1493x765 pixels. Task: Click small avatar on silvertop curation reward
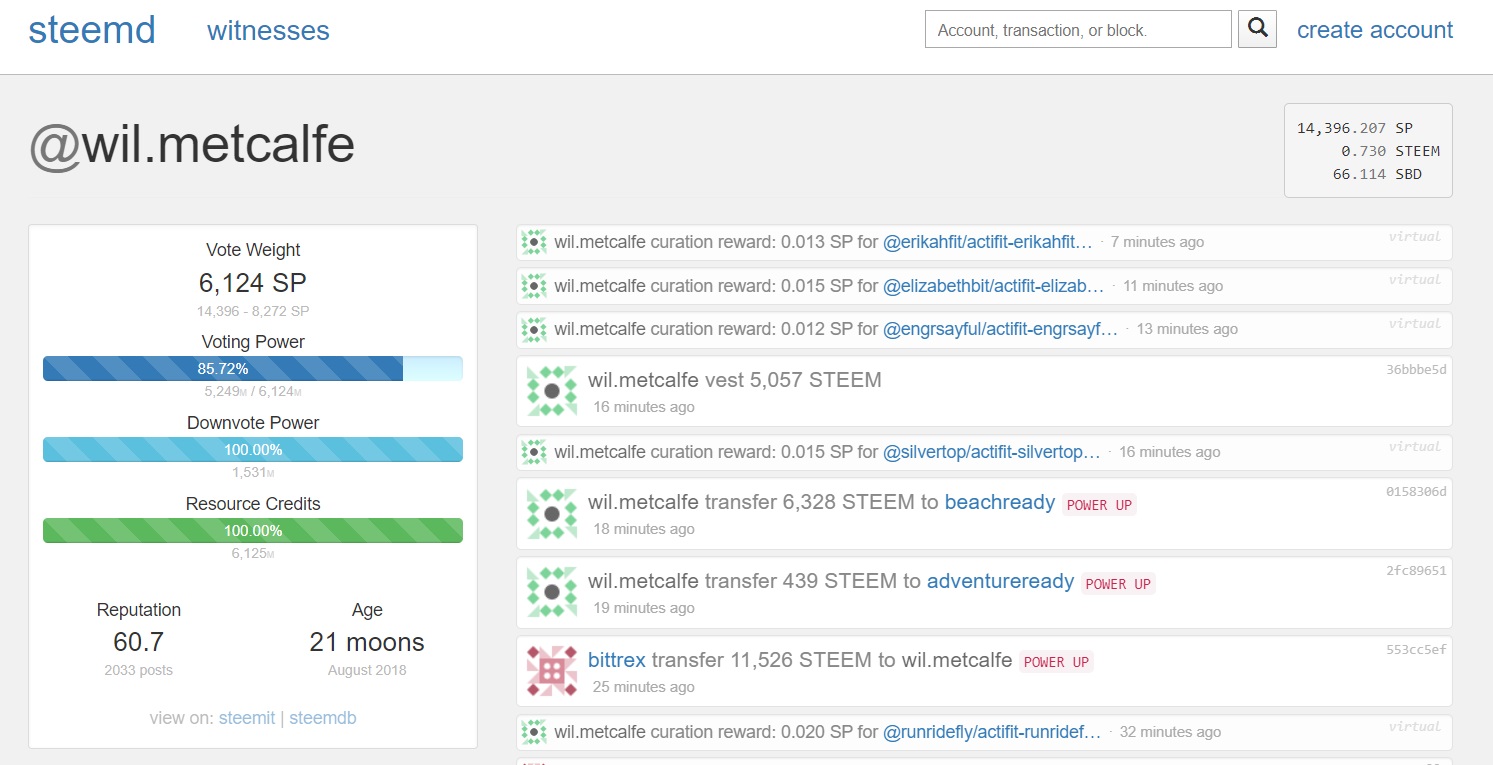534,452
